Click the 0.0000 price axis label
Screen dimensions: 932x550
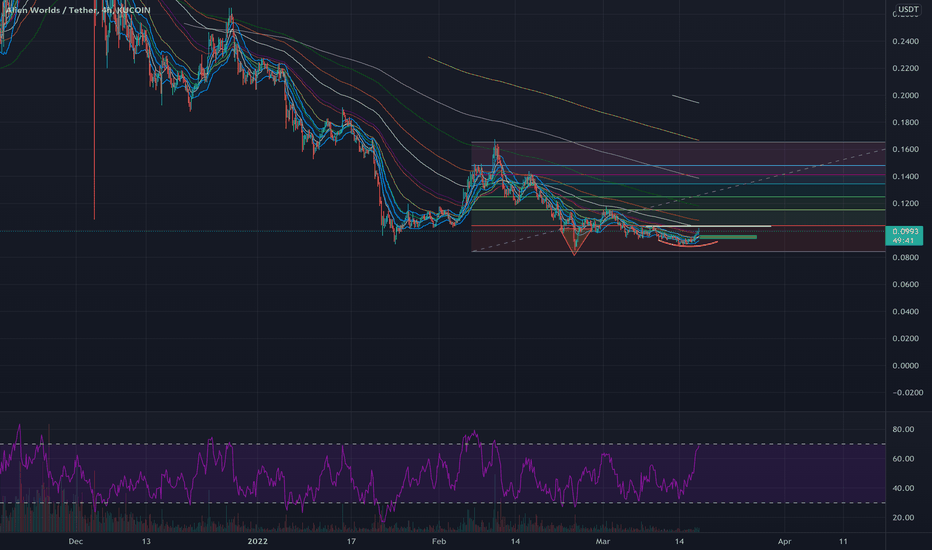(905, 366)
